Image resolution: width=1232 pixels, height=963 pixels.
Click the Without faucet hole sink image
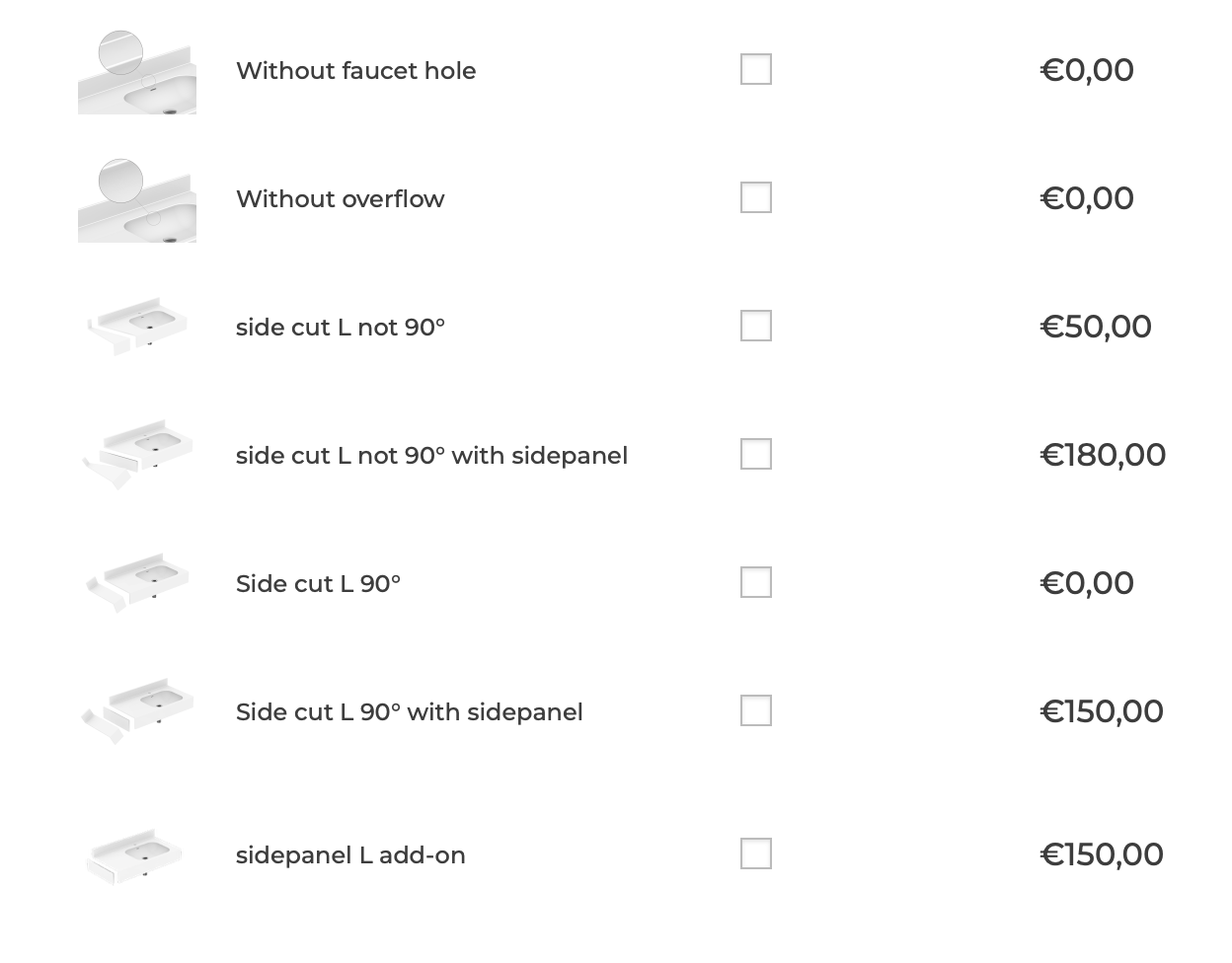[x=137, y=72]
